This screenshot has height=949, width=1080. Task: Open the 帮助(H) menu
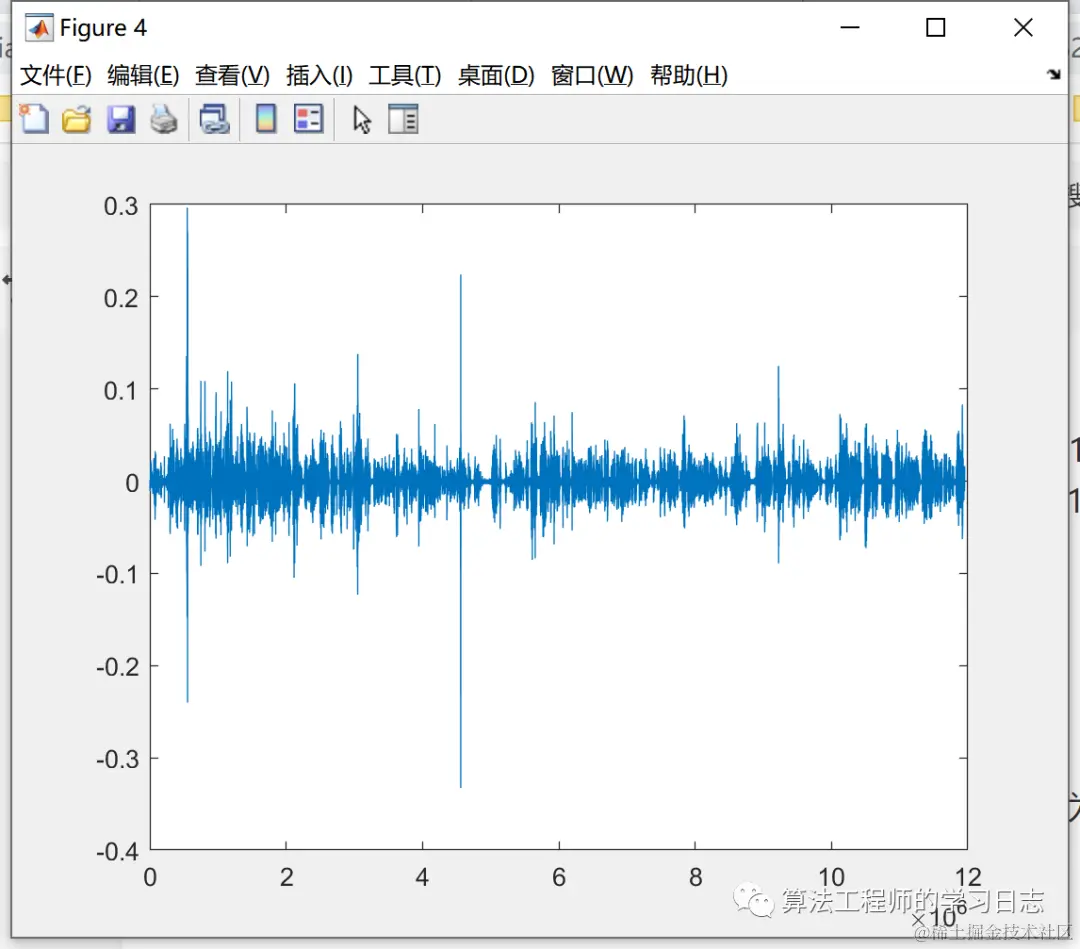click(x=689, y=75)
